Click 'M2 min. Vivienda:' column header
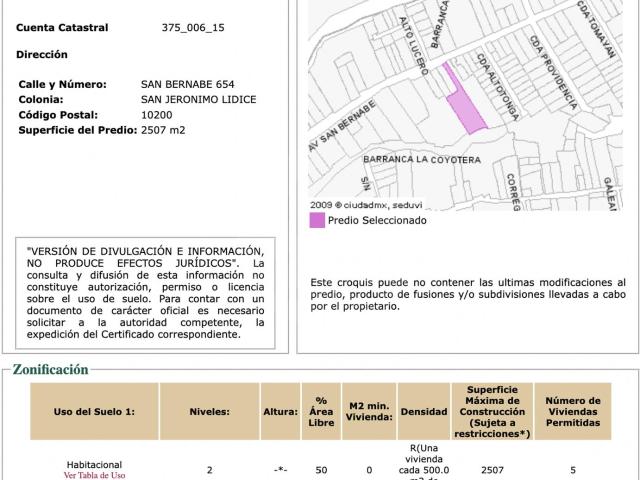 click(x=369, y=411)
